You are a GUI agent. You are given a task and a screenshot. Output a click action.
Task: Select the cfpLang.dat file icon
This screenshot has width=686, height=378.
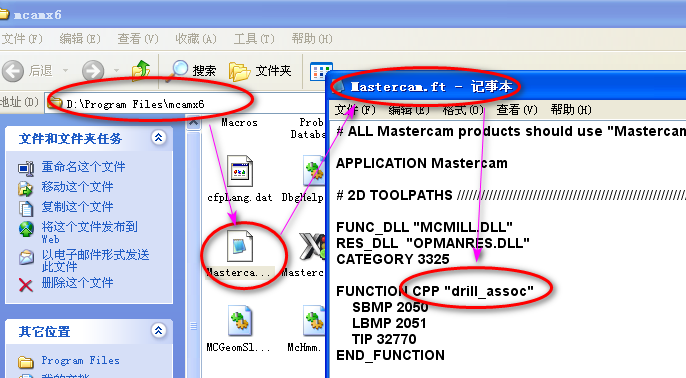click(x=240, y=171)
